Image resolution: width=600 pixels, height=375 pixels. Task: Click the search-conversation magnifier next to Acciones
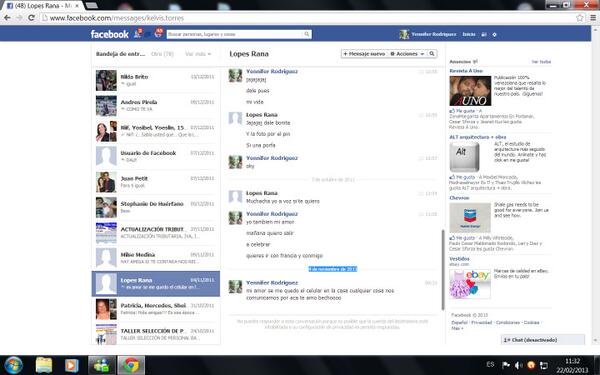tap(432, 54)
